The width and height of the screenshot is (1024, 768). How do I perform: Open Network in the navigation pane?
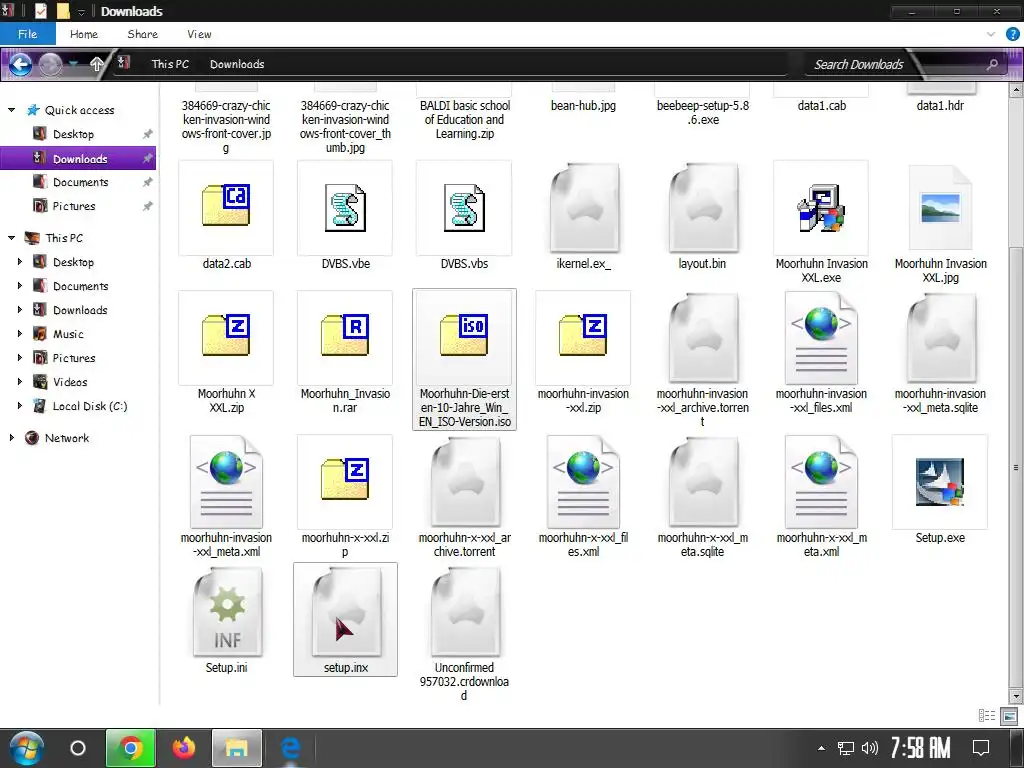[x=67, y=438]
